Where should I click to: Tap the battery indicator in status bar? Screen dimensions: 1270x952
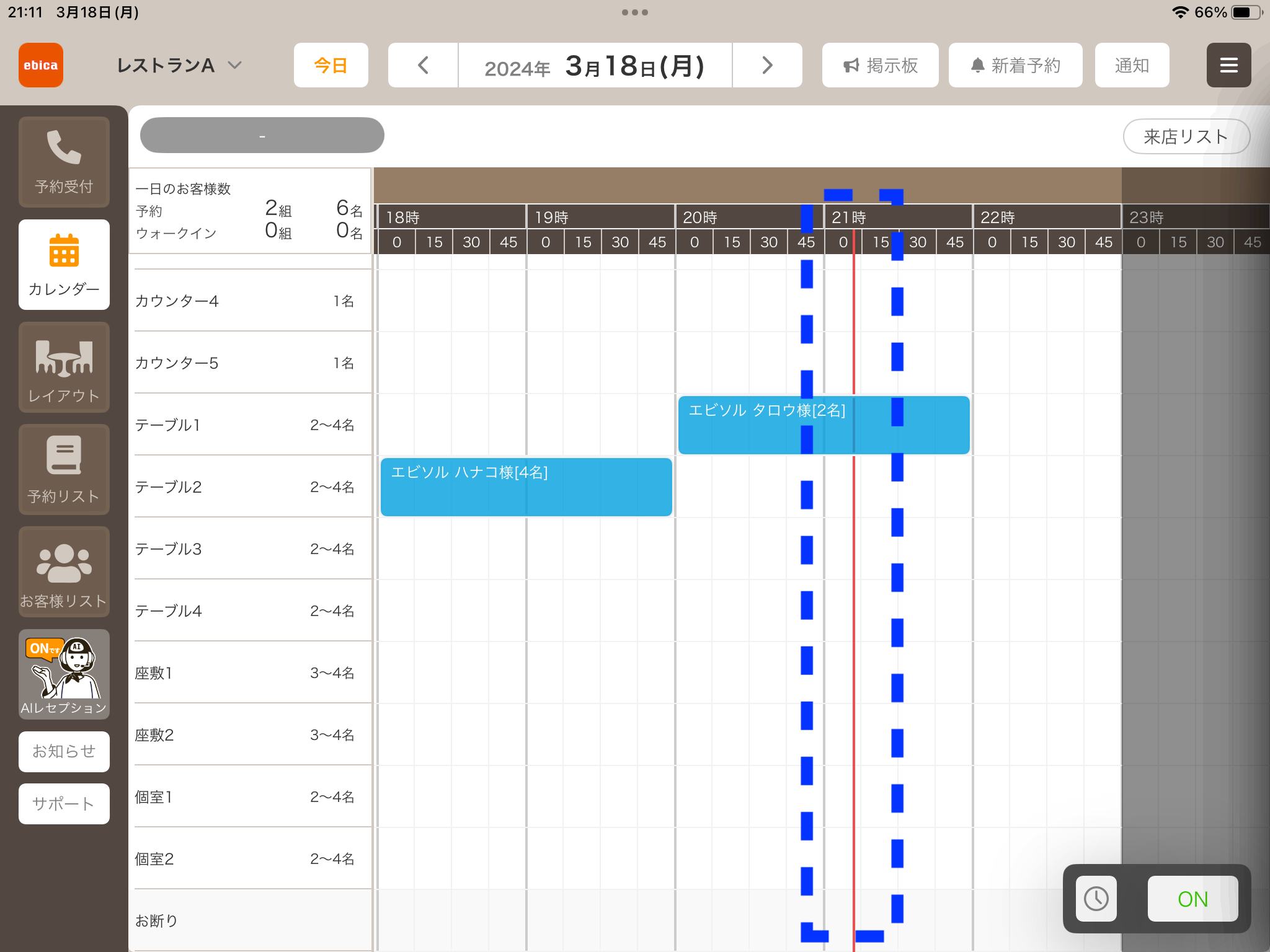coord(1246,12)
